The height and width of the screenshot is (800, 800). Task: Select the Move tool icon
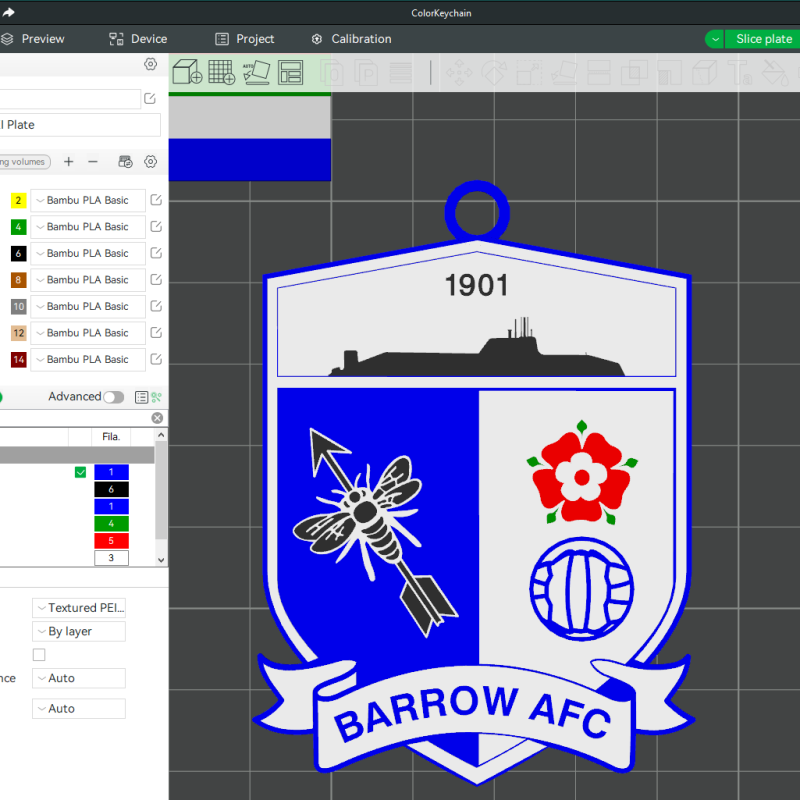click(459, 72)
